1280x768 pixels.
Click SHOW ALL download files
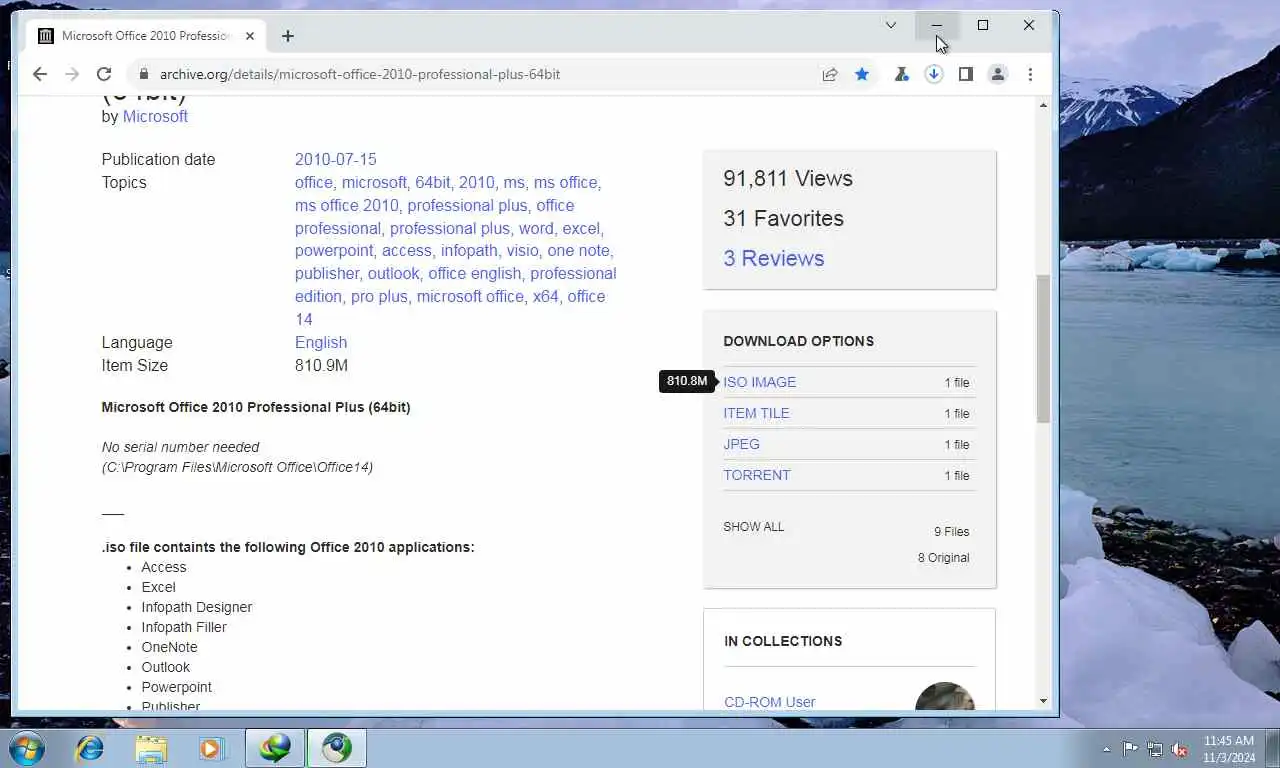(754, 527)
